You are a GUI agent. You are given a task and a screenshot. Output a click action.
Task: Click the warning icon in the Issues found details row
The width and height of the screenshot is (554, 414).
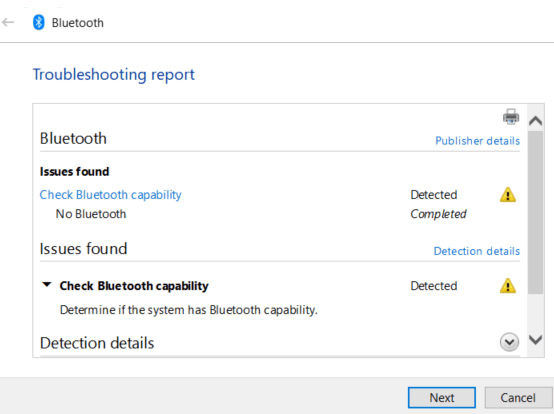click(x=508, y=286)
